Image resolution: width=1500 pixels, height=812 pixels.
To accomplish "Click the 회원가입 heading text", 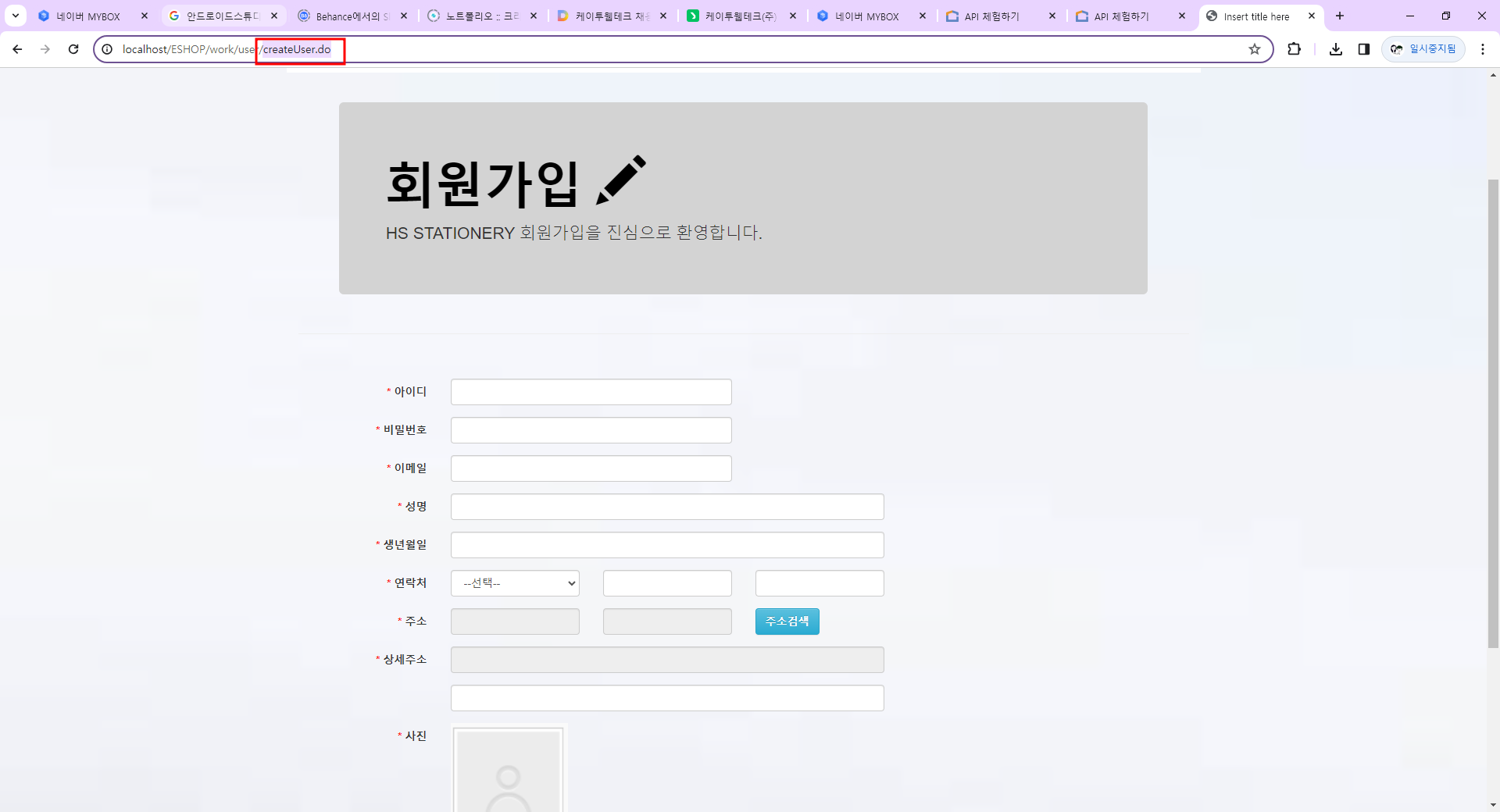I will coord(482,183).
